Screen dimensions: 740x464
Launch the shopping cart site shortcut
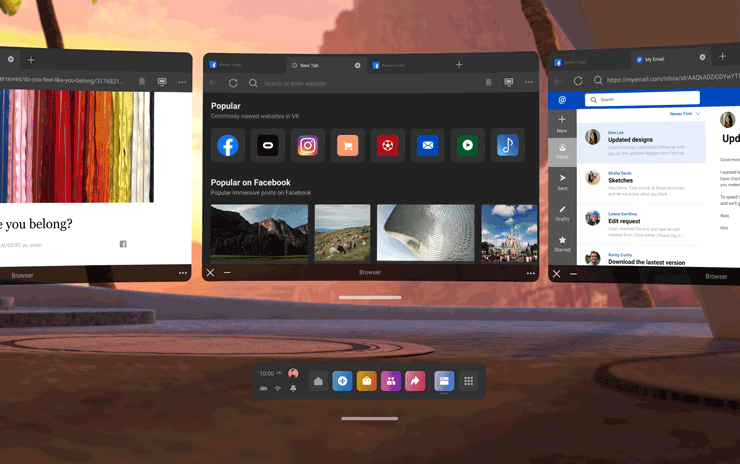(x=347, y=146)
